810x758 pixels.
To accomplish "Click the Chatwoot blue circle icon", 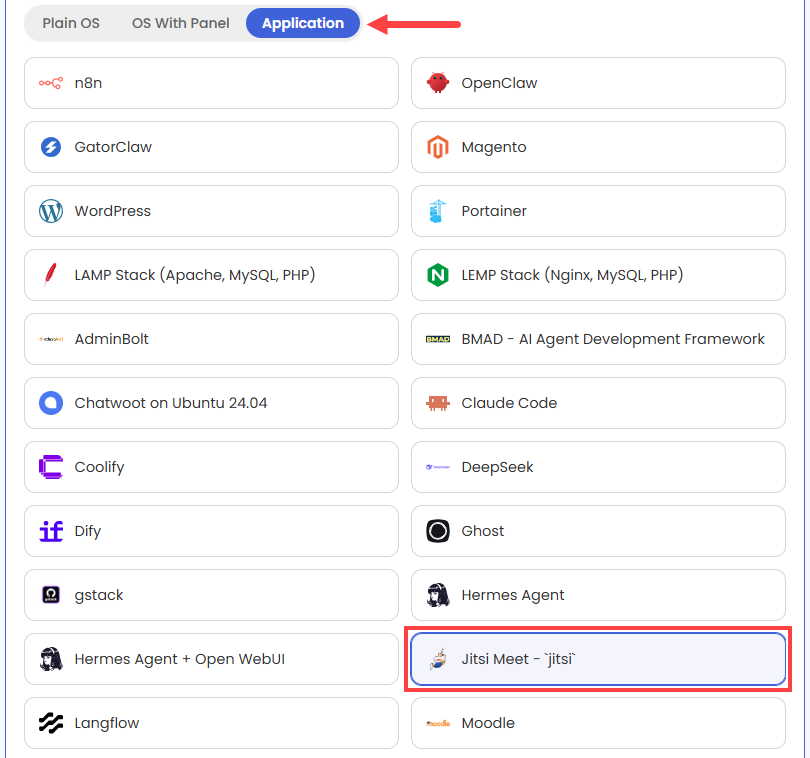I will coord(51,403).
